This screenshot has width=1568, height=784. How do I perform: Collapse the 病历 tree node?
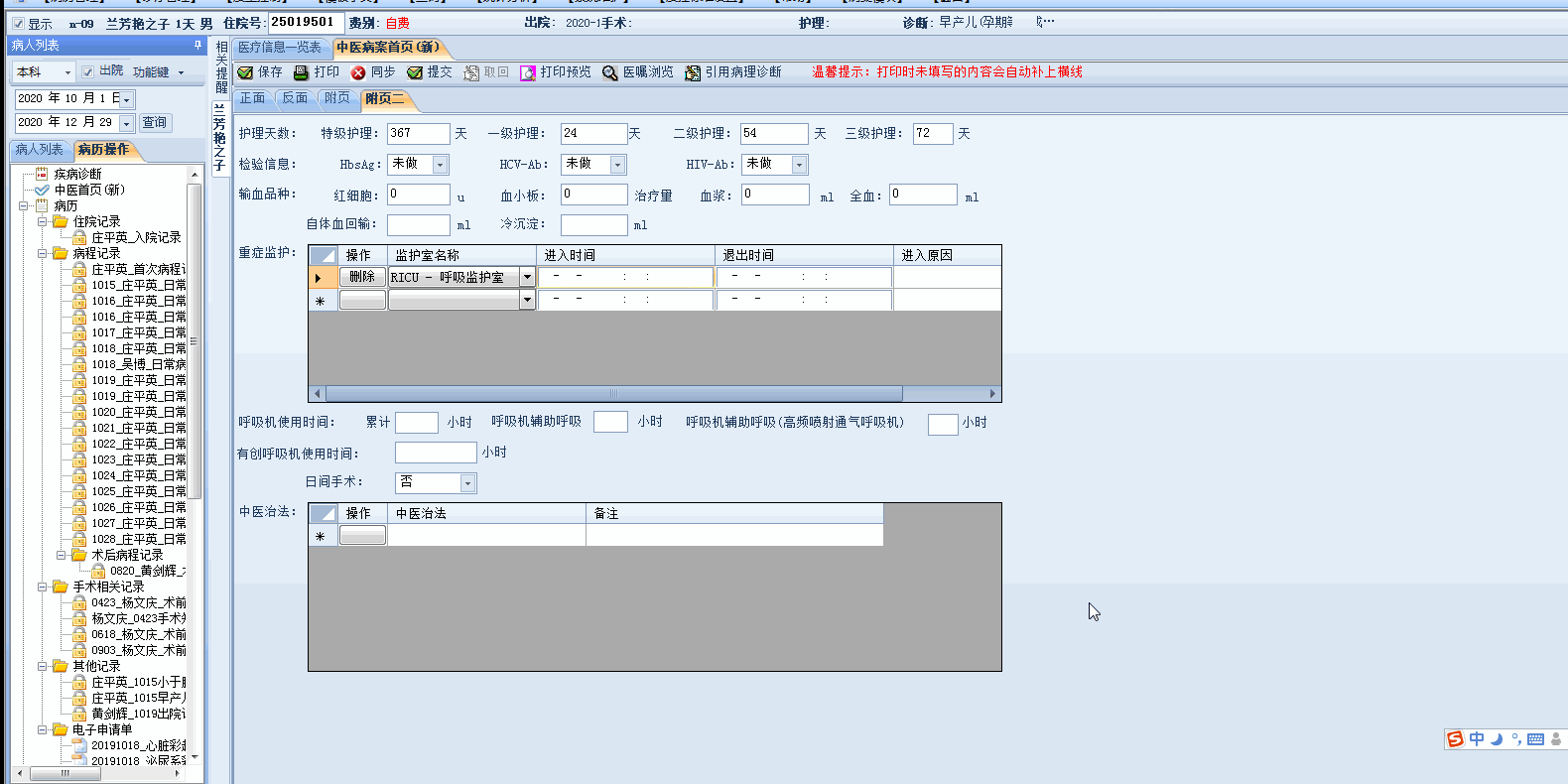click(24, 205)
